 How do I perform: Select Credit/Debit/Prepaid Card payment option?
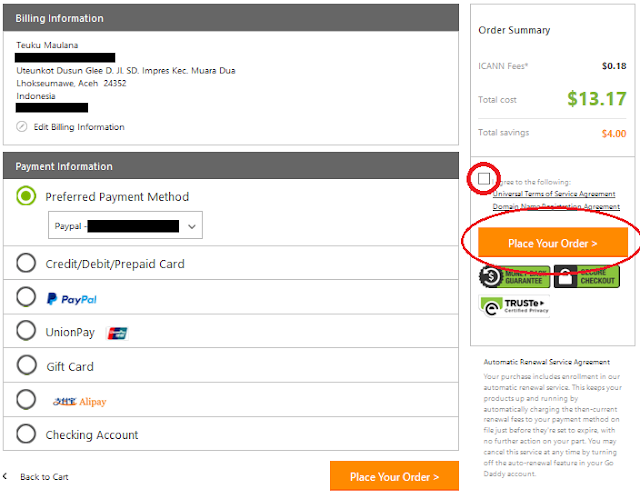[x=27, y=264]
